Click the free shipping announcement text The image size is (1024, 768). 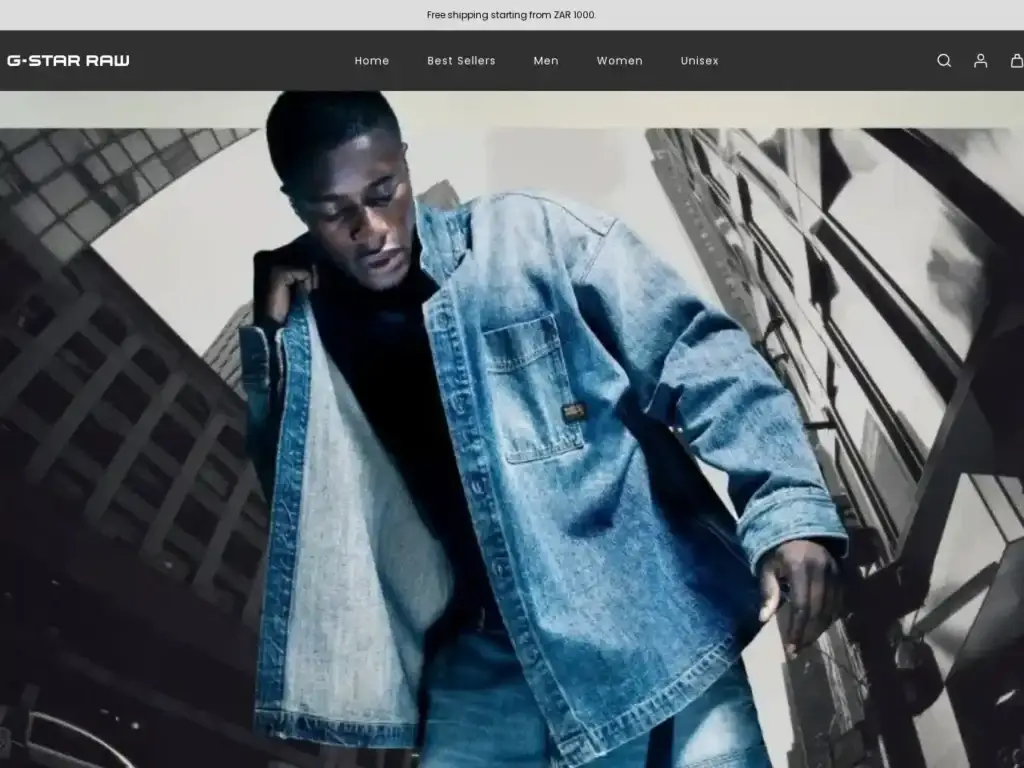pyautogui.click(x=511, y=15)
